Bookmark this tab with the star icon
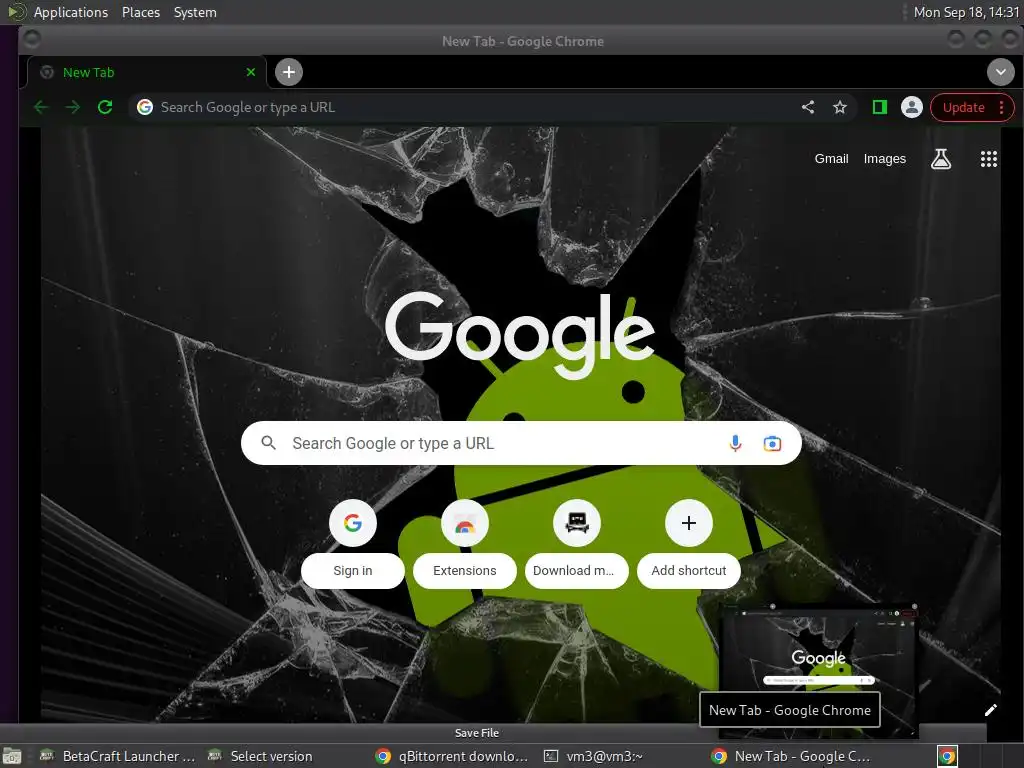Screen dimensions: 1024x768 click(x=840, y=107)
